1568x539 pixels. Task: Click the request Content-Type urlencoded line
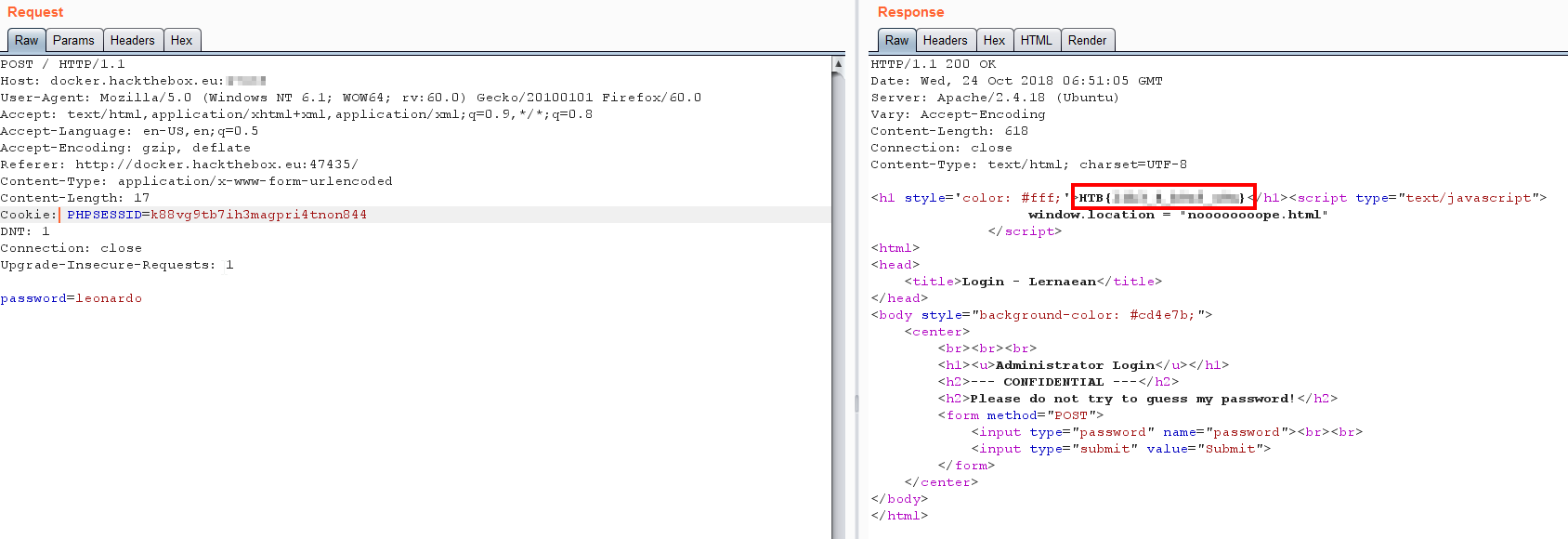(196, 181)
